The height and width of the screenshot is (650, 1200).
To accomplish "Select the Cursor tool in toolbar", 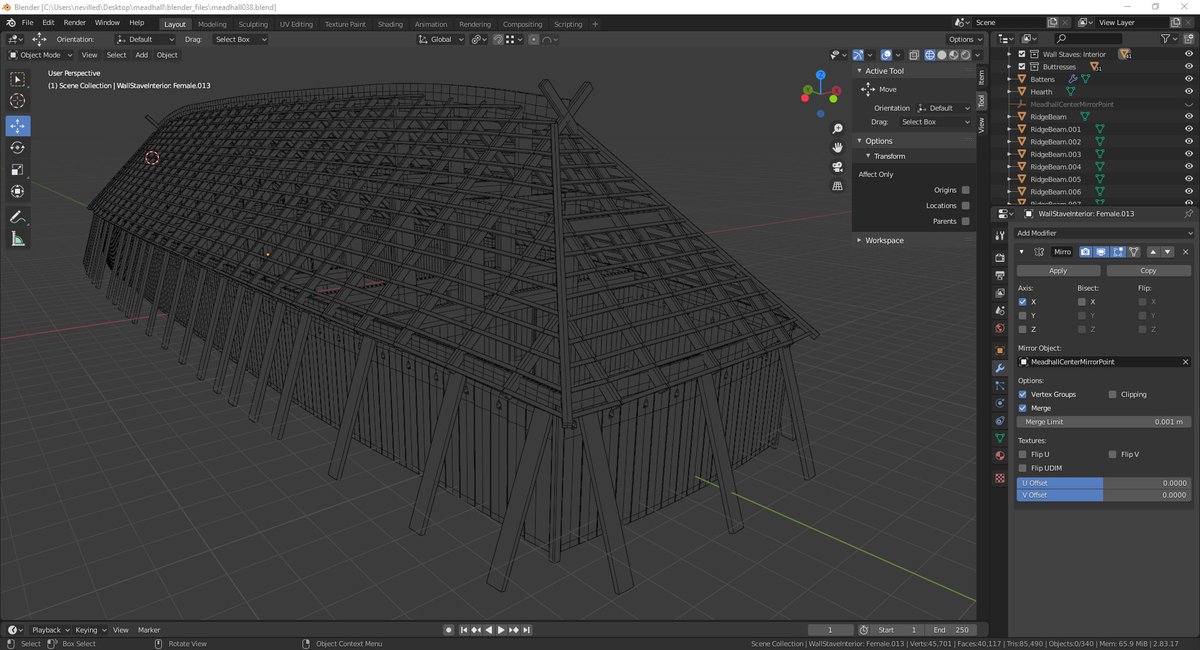I will click(18, 101).
